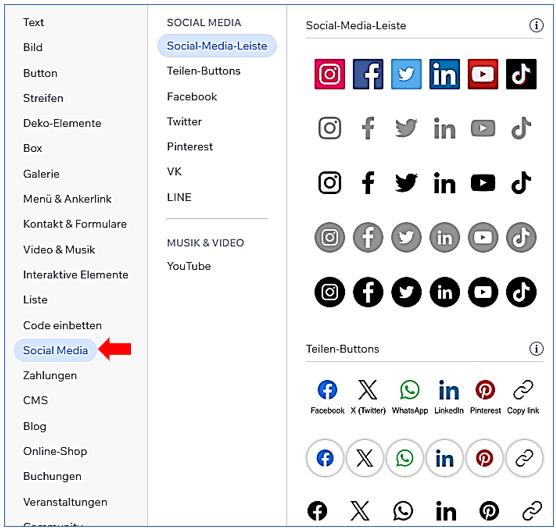
Task: Open the LINE subcategory
Action: click(179, 197)
